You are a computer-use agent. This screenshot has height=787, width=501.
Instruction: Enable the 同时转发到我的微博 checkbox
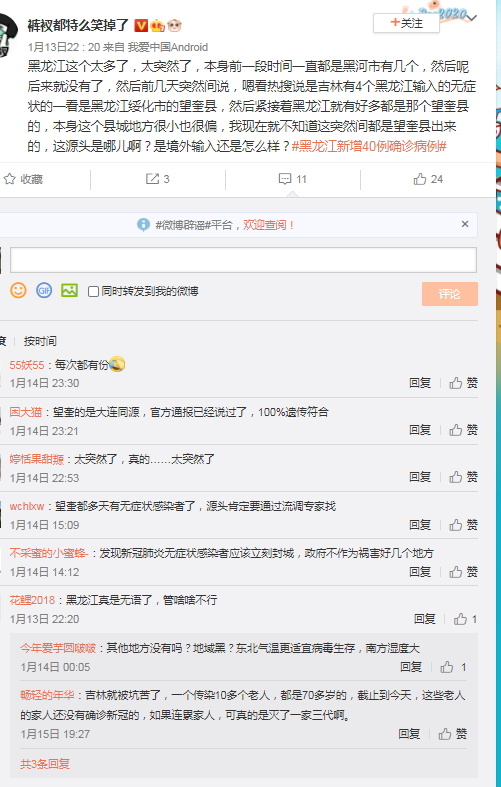pos(93,291)
